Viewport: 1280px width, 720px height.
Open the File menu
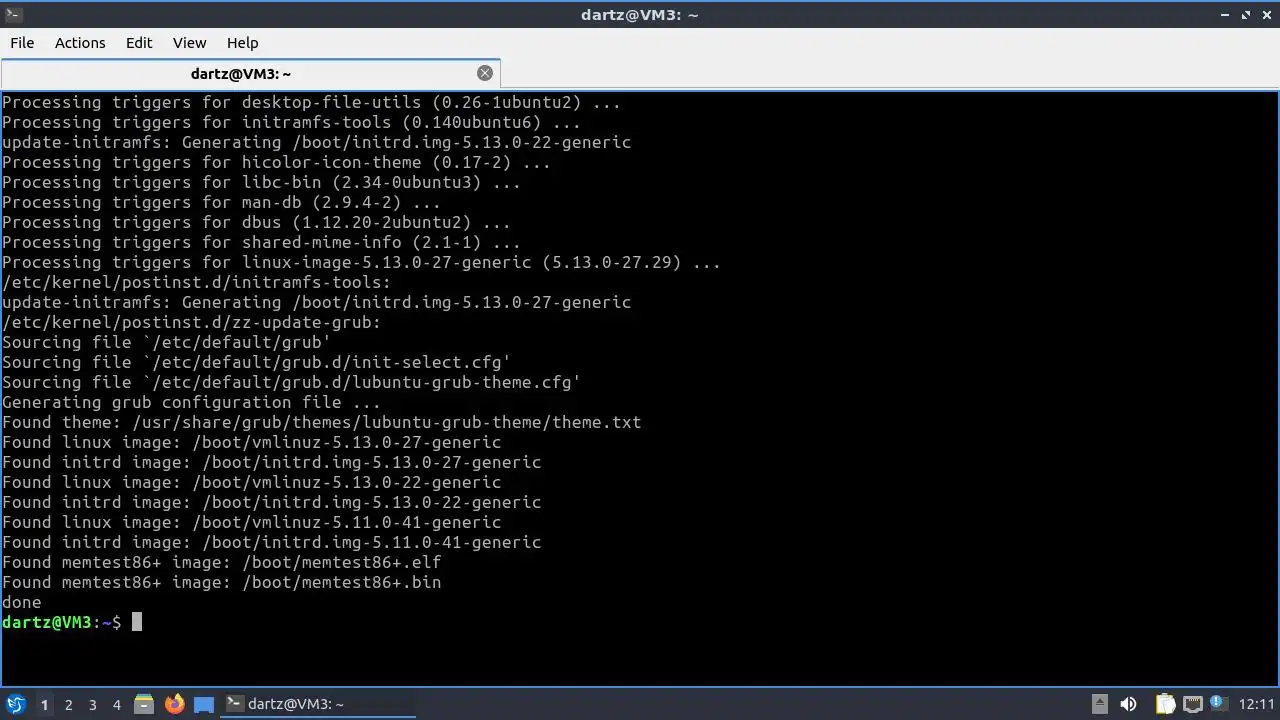click(x=22, y=42)
